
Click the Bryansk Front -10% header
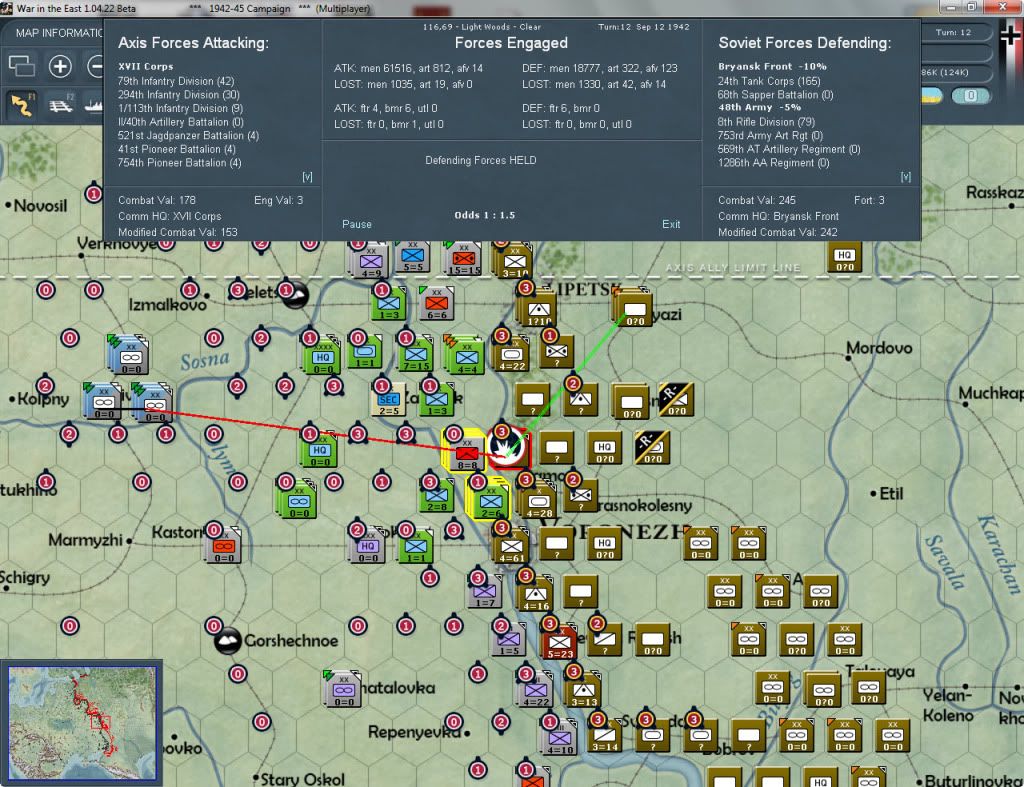[772, 67]
